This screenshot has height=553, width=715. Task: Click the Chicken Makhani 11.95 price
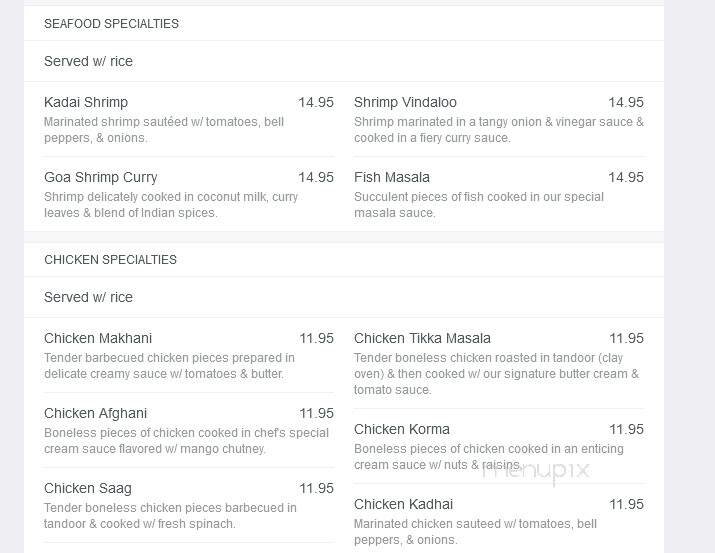(x=316, y=338)
